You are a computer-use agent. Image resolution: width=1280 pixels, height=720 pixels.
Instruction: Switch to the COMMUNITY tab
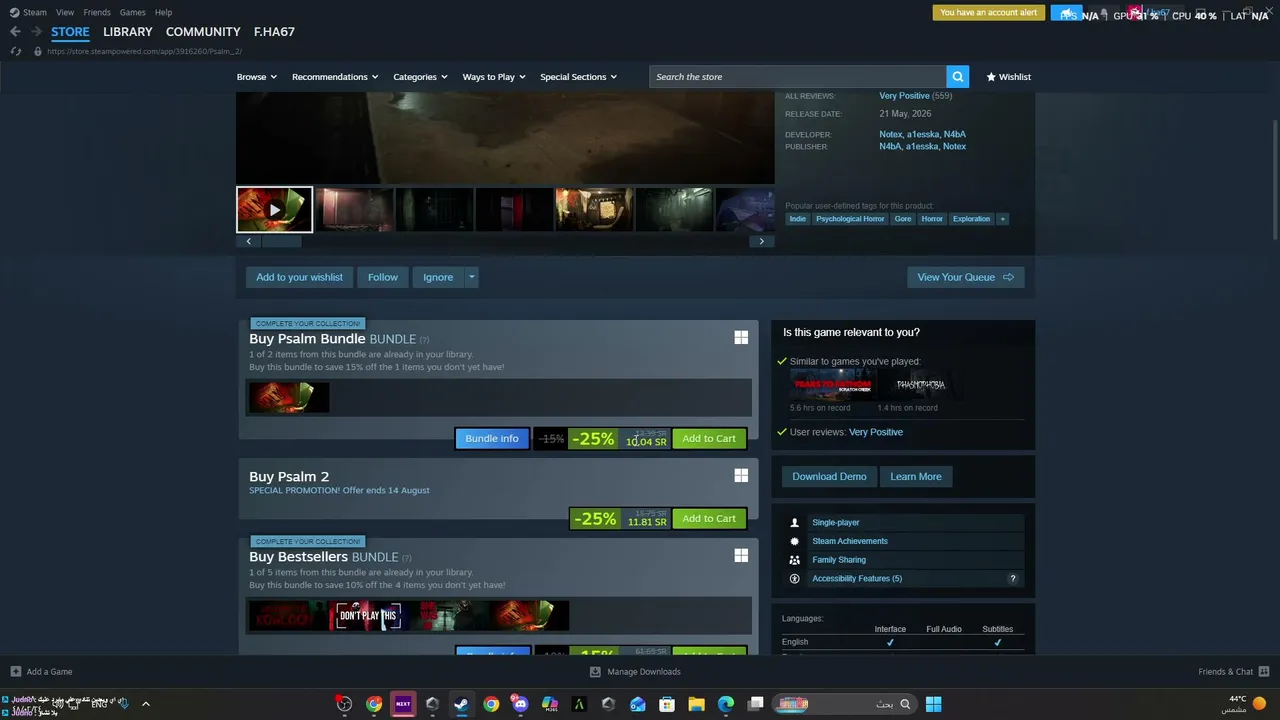coord(203,32)
